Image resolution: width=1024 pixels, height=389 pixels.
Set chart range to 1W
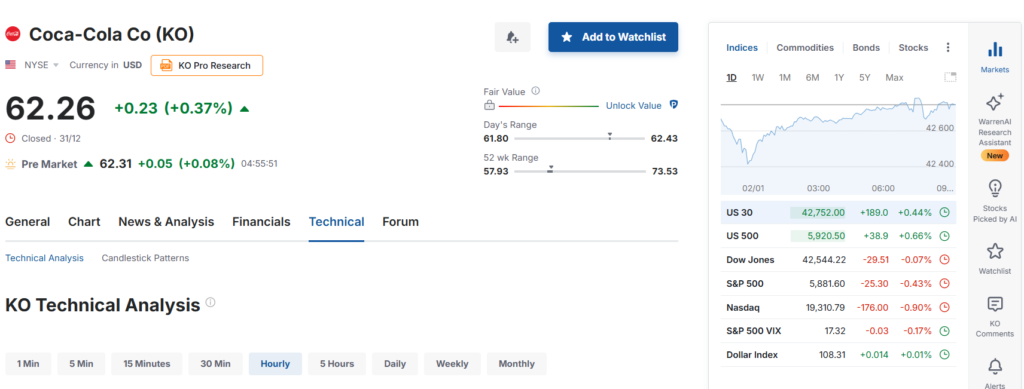click(758, 78)
